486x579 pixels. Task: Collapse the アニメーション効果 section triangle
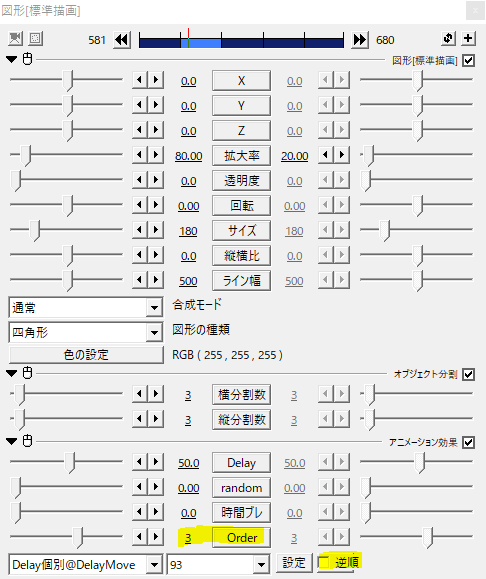(x=12, y=441)
